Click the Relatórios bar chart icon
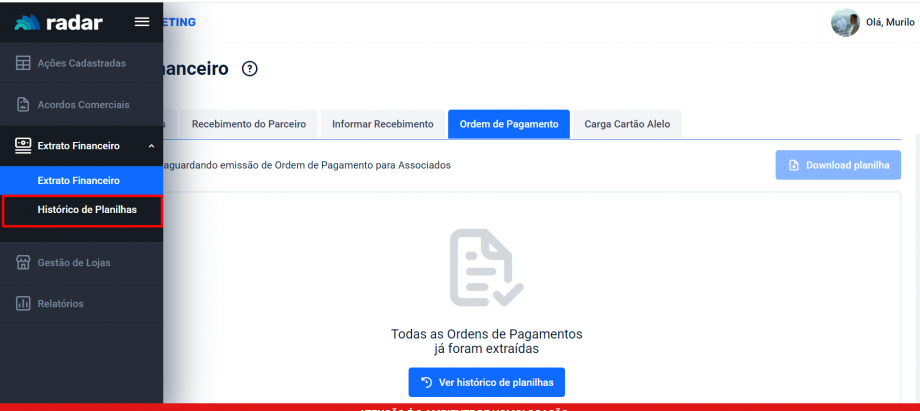 pyautogui.click(x=22, y=303)
